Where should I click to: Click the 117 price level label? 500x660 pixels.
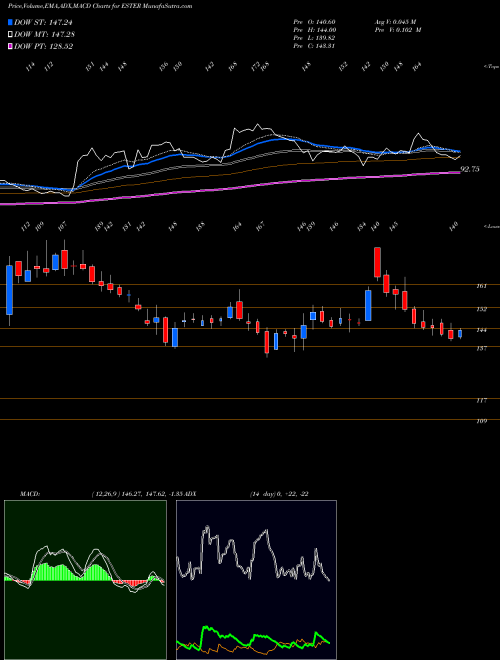[481, 401]
